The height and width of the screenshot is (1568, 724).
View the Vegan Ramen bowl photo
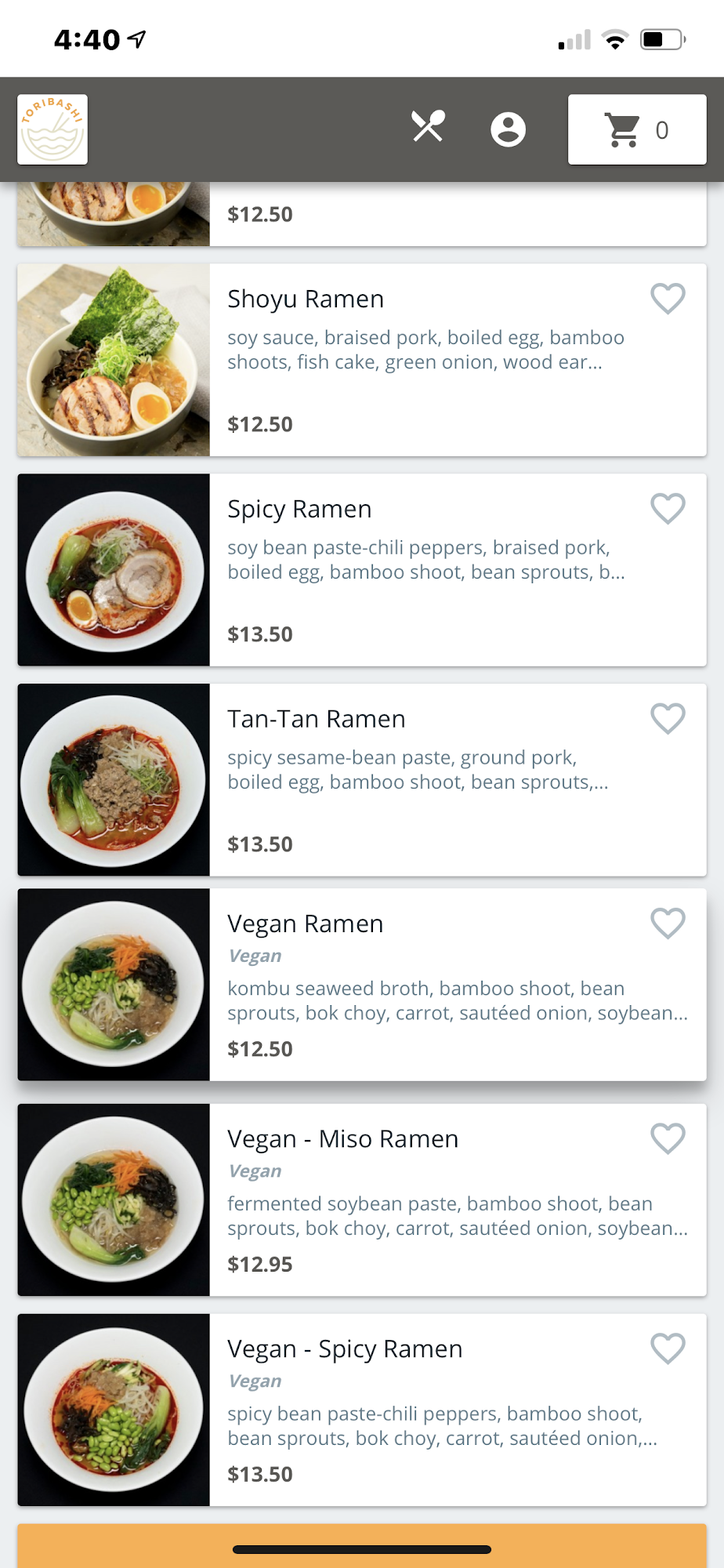point(114,985)
